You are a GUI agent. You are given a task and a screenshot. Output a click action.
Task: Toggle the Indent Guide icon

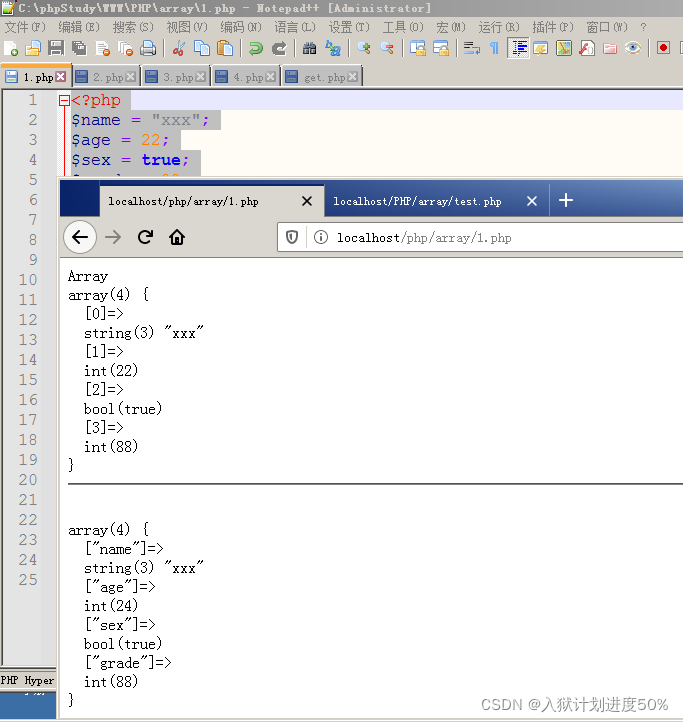518,48
